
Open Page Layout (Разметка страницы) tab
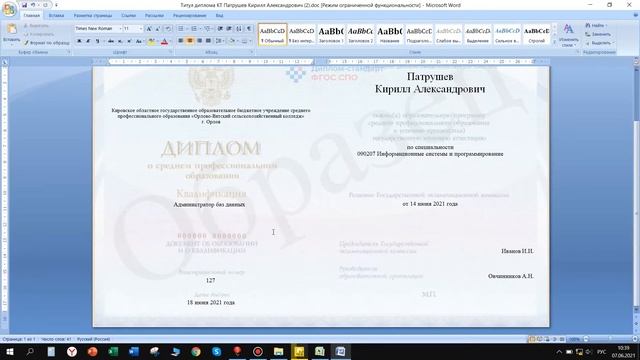93,16
